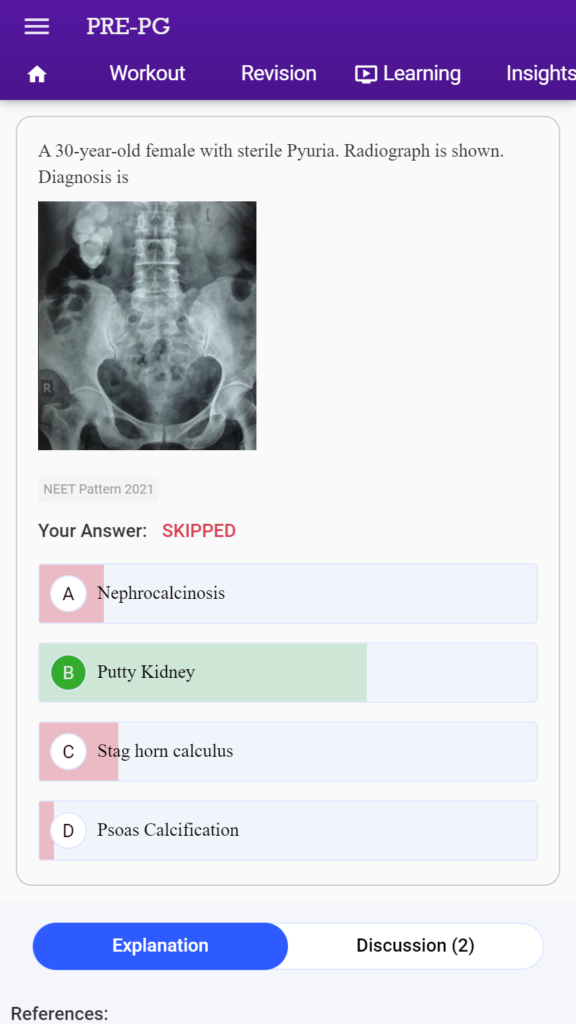This screenshot has height=1024, width=576.
Task: Select option D circle
Action: pos(68,831)
